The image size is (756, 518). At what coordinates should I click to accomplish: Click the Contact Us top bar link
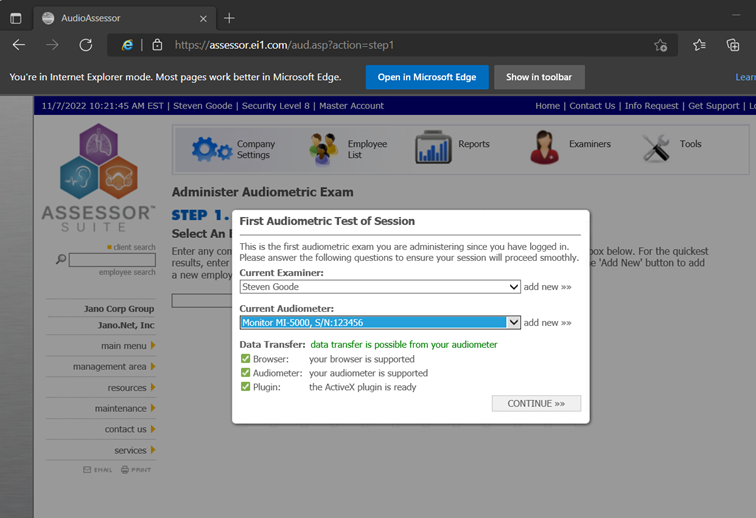592,106
